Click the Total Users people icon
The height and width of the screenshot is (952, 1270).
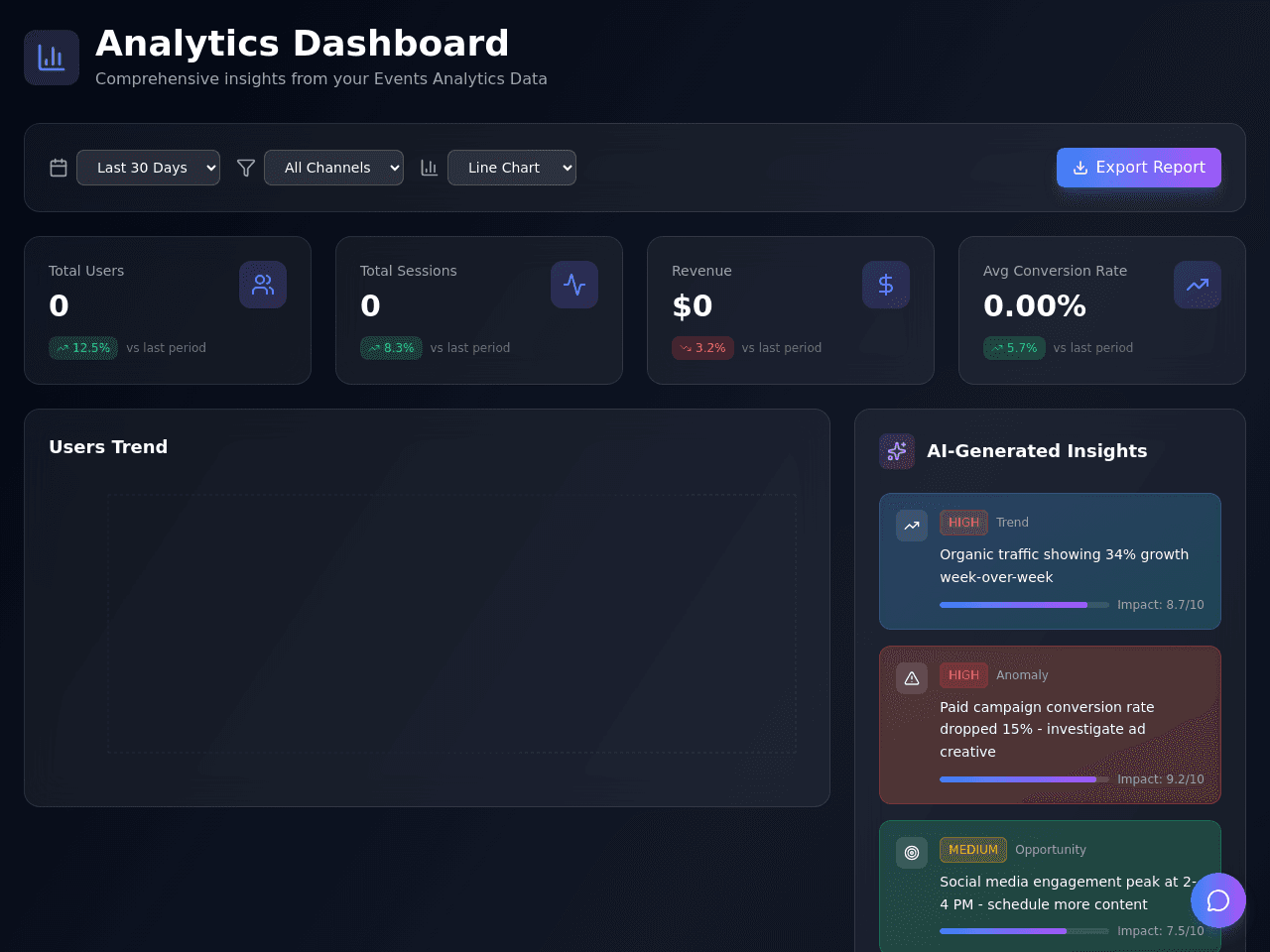[x=263, y=285]
